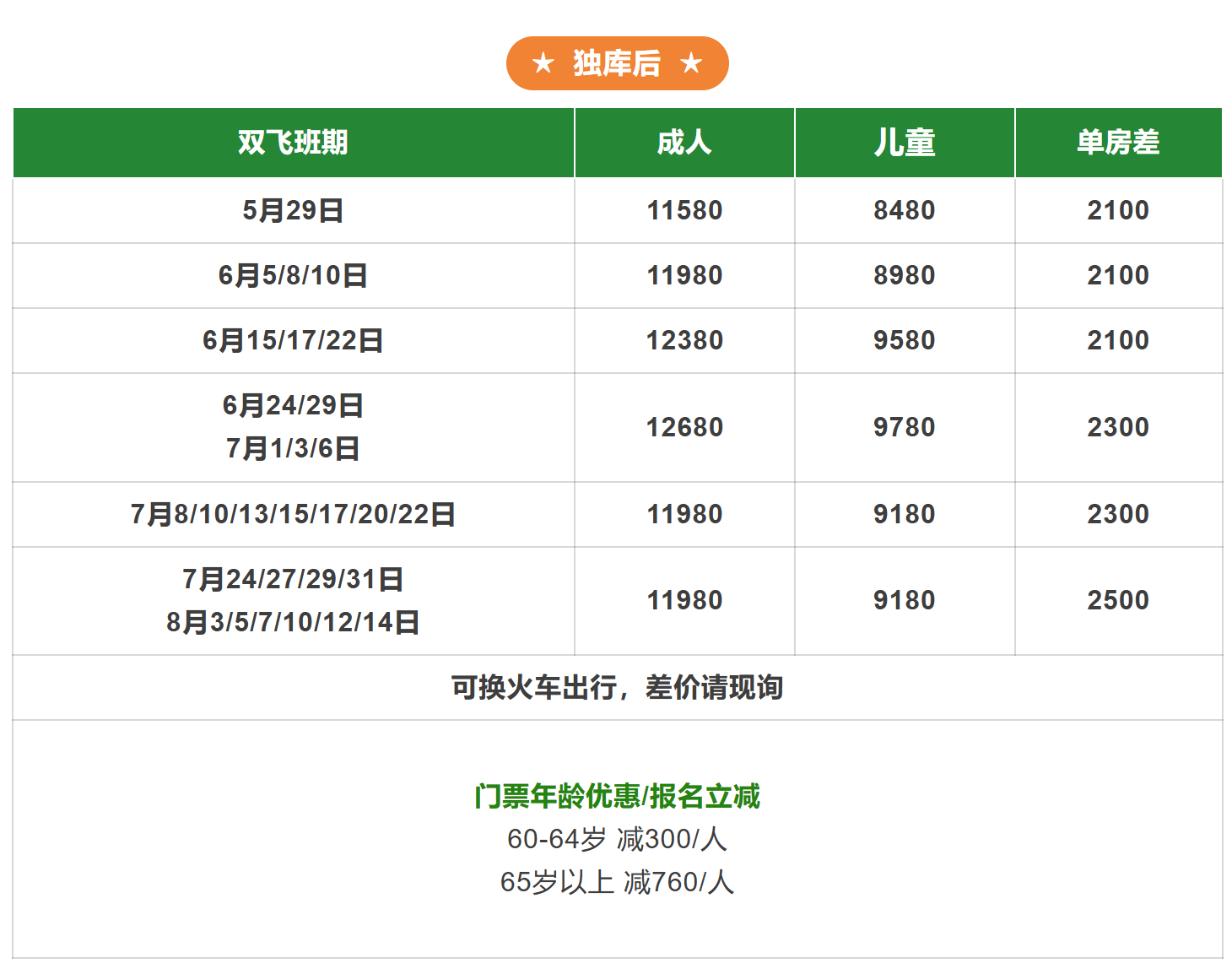1232x974 pixels.
Task: Select the 双飞班期 column header
Action: pos(293,143)
